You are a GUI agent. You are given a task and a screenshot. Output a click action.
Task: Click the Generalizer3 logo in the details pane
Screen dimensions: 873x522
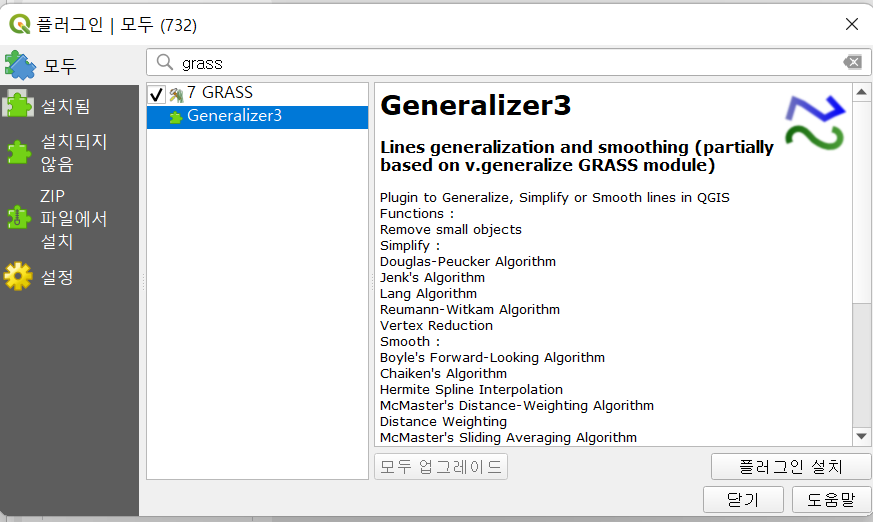click(x=815, y=122)
